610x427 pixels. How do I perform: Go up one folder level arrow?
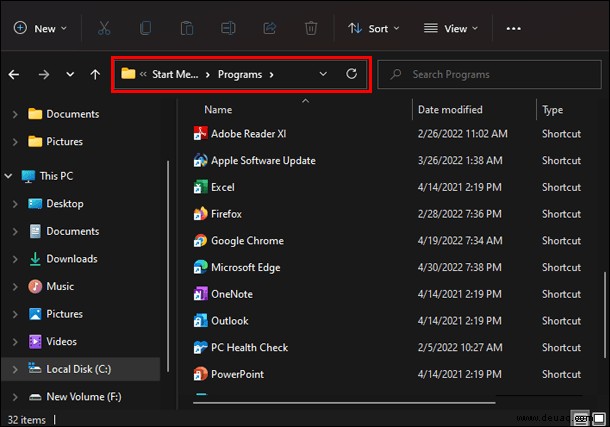(x=95, y=74)
